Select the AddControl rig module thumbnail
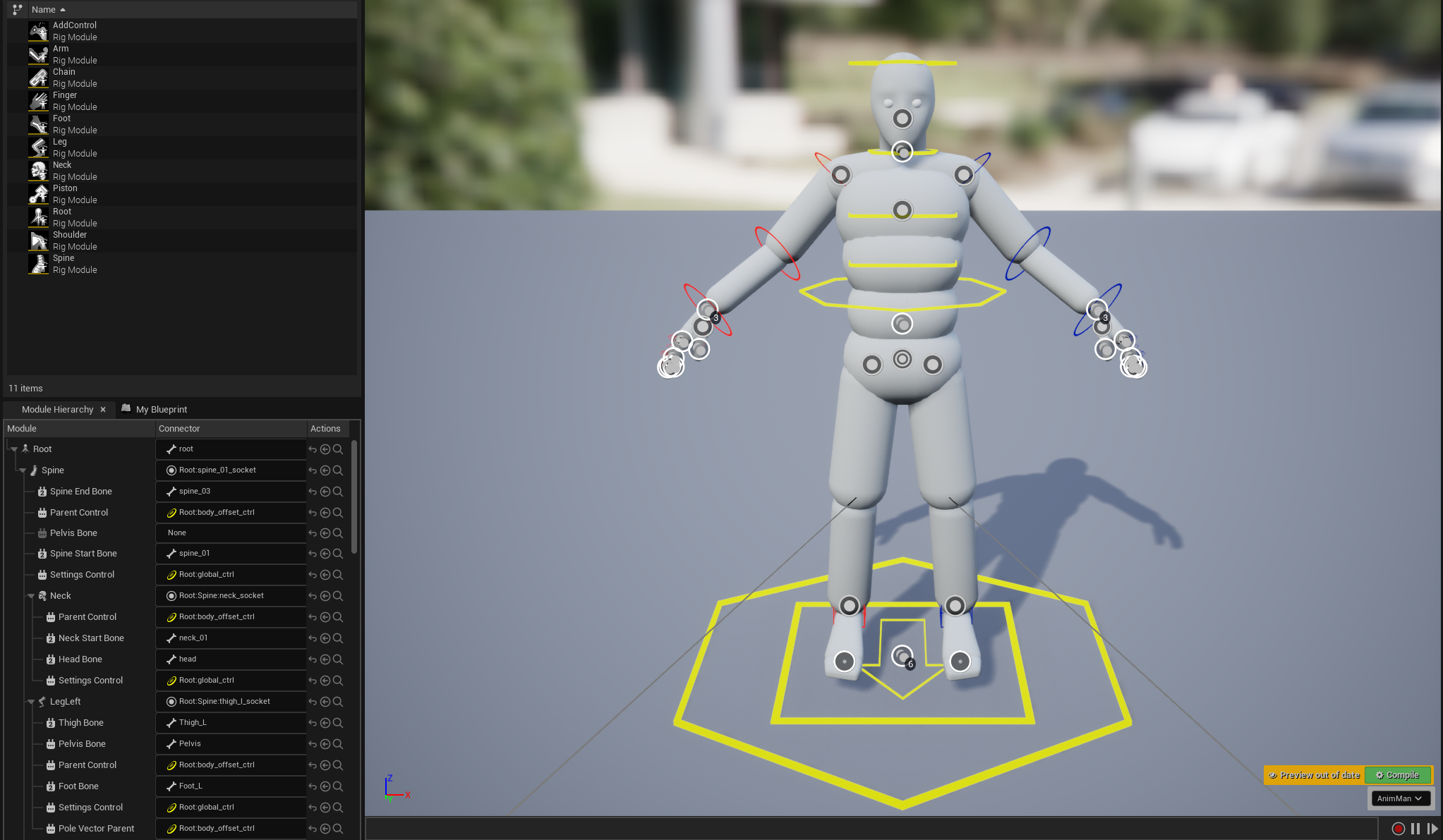The height and width of the screenshot is (840, 1443). click(38, 31)
